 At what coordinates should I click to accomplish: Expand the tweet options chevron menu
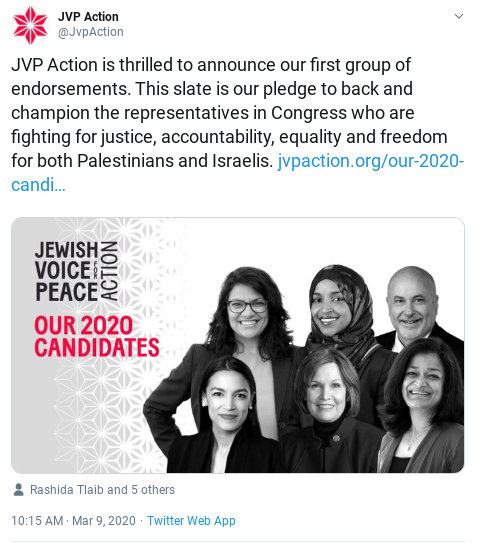[x=459, y=16]
